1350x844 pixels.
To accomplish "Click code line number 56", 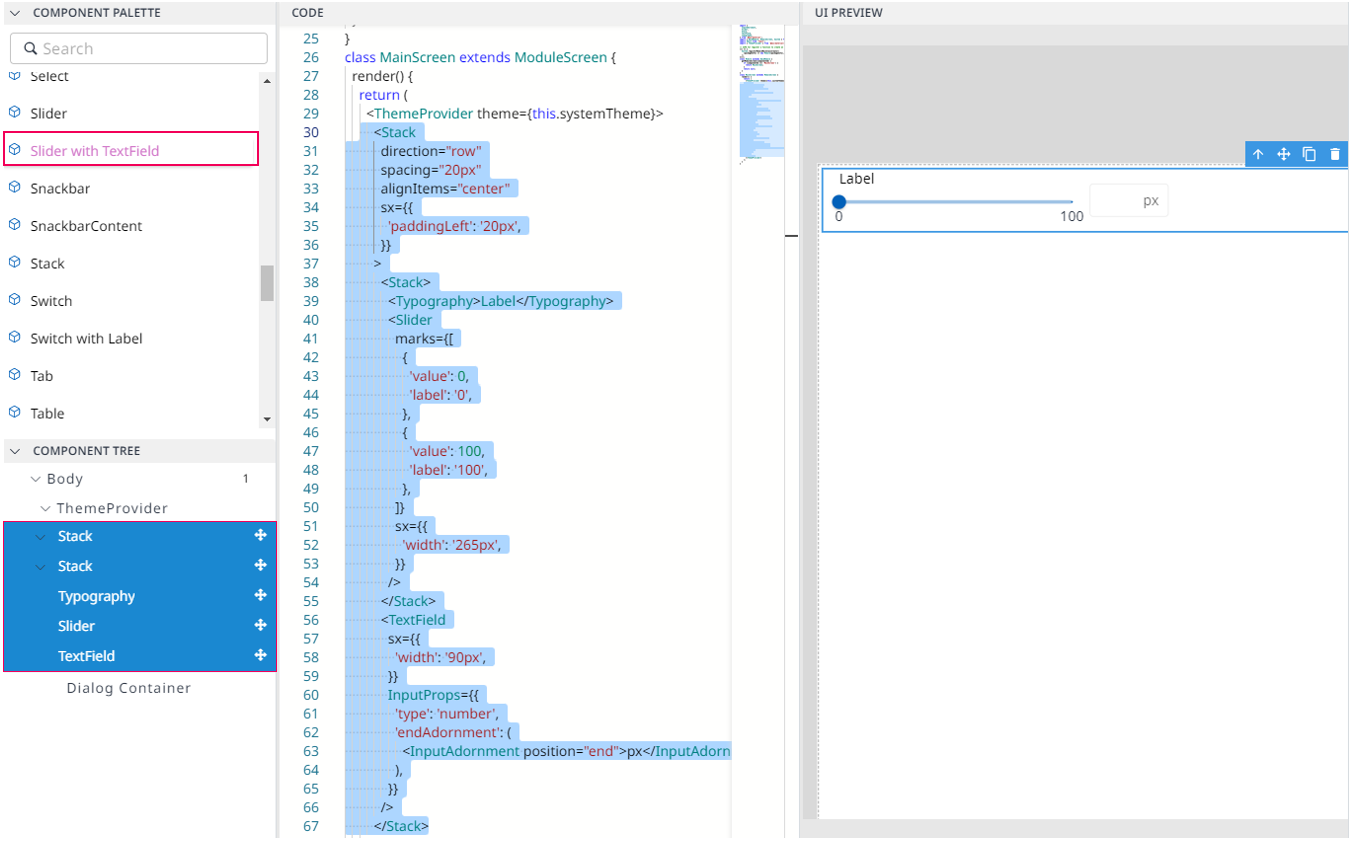I will (310, 620).
